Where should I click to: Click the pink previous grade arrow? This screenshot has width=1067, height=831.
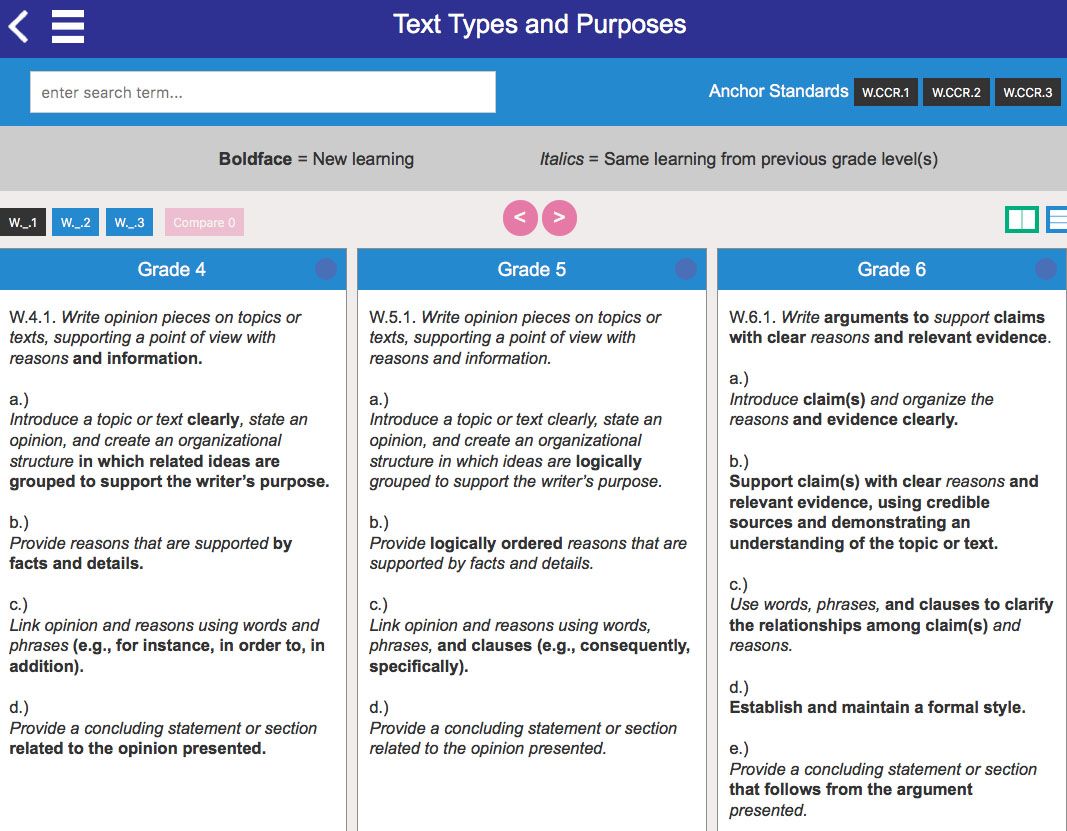click(x=520, y=218)
